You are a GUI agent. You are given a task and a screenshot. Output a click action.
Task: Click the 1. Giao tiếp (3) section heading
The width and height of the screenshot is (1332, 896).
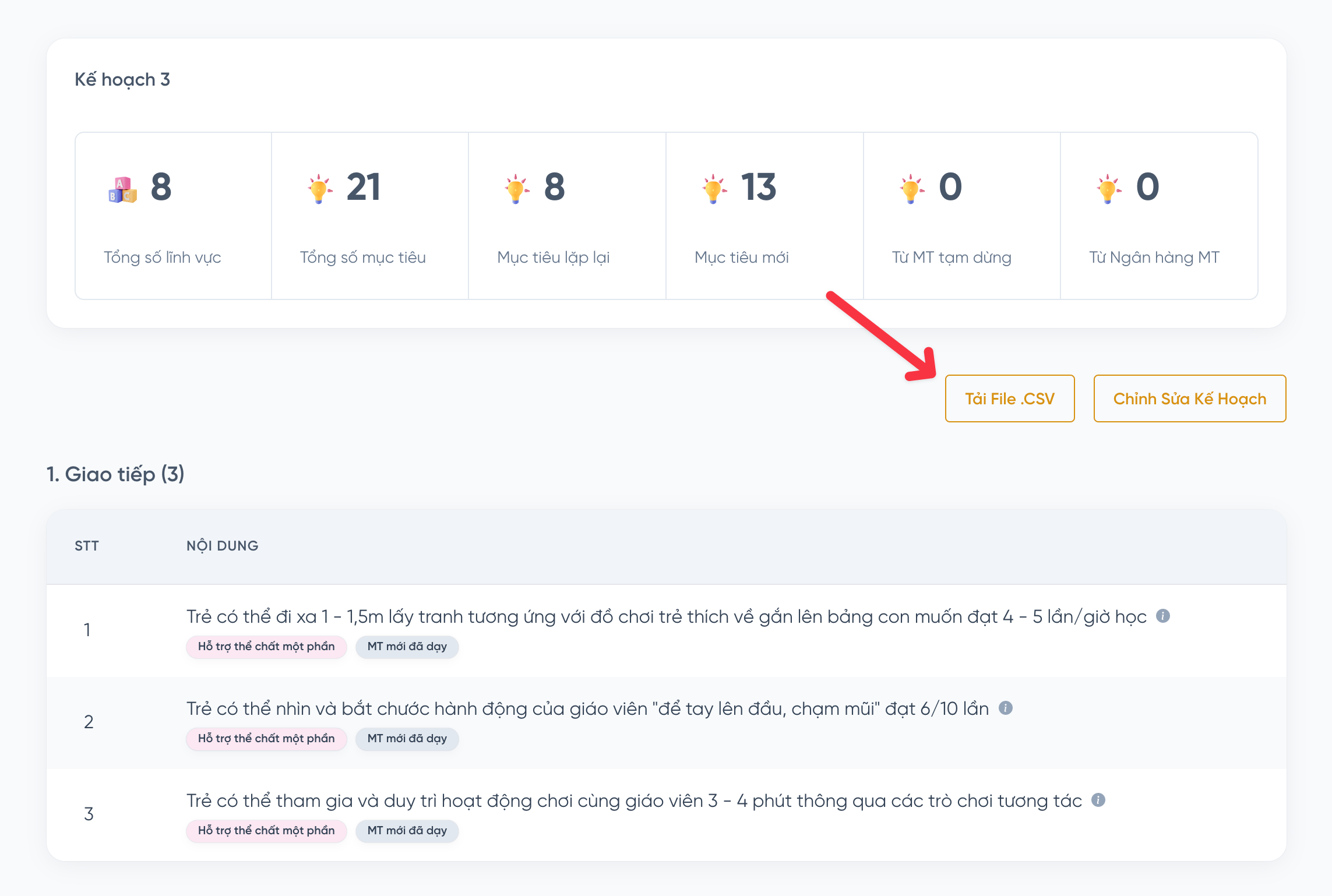115,474
